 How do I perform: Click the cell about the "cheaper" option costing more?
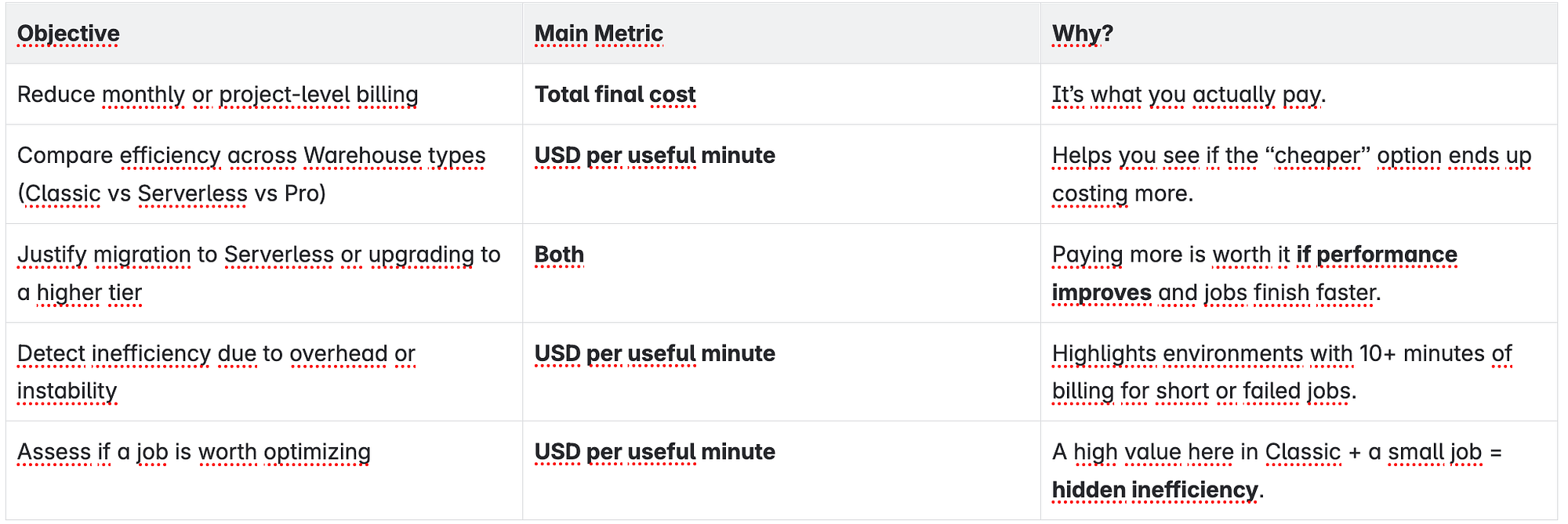click(x=1299, y=175)
